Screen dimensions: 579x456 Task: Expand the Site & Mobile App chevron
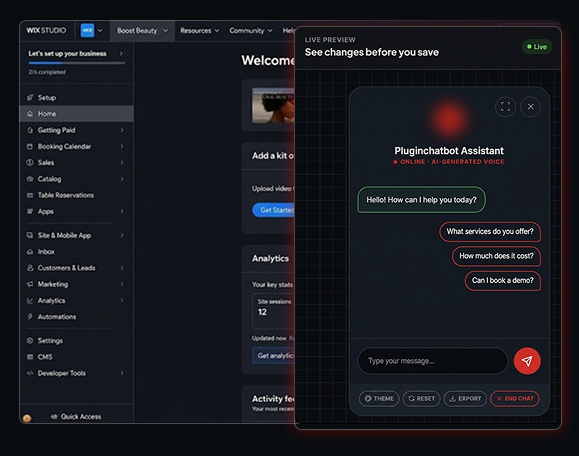click(x=121, y=235)
